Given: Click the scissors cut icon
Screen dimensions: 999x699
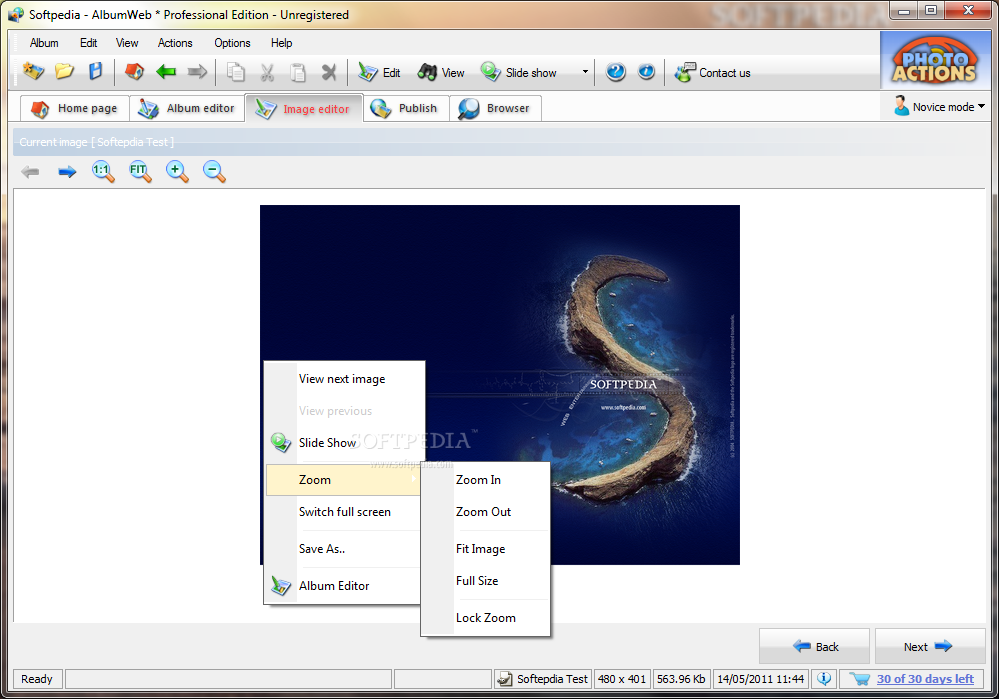Looking at the screenshot, I should click(x=267, y=72).
